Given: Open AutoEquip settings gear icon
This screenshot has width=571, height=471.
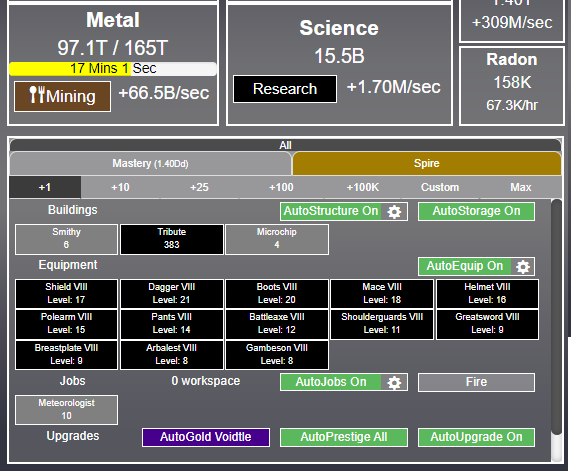Looking at the screenshot, I should (523, 267).
